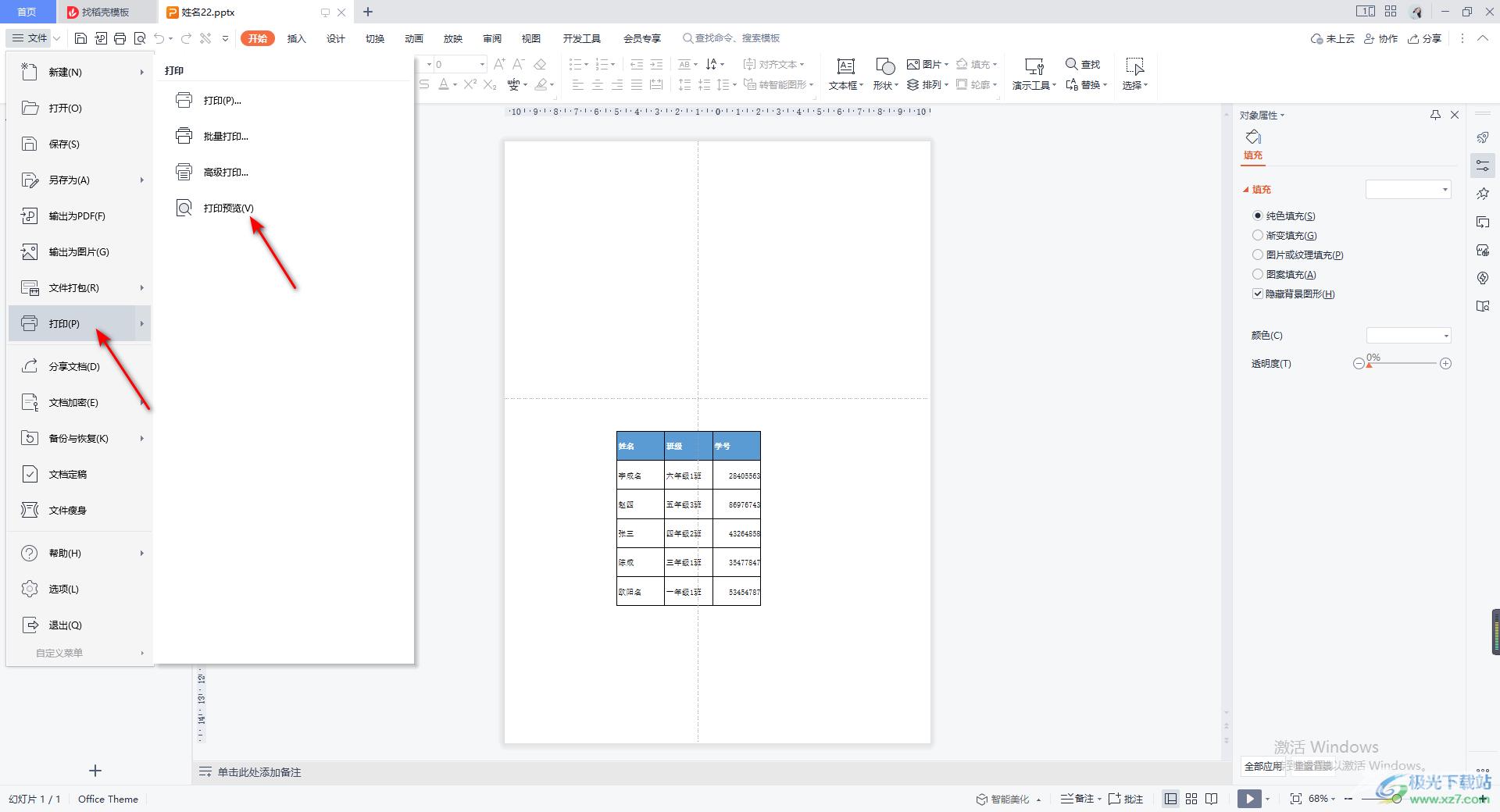This screenshot has height=812, width=1500.
Task: Expand the Save As (另存为) submenu arrow
Action: point(142,180)
